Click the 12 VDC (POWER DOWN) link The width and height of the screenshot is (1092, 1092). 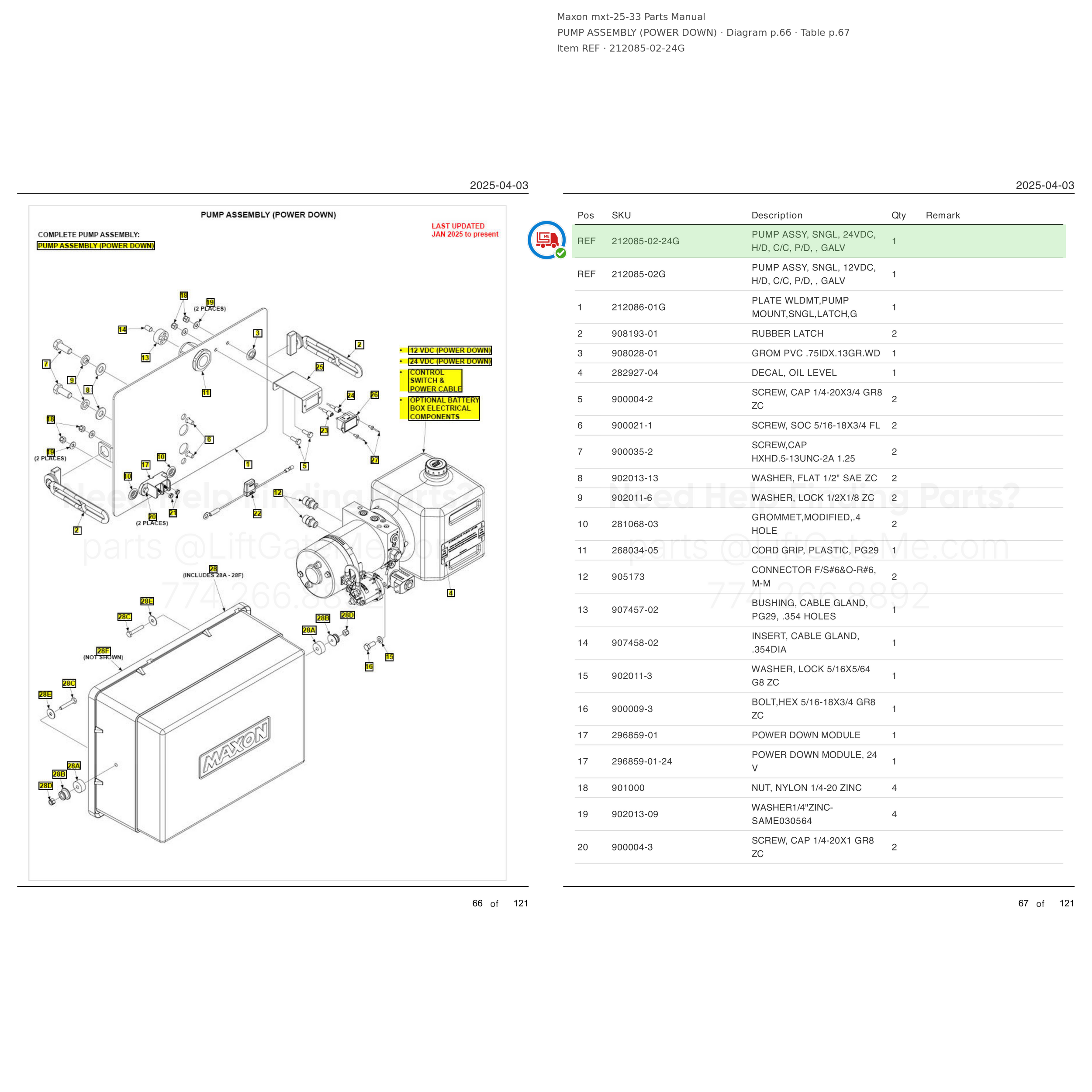click(450, 350)
